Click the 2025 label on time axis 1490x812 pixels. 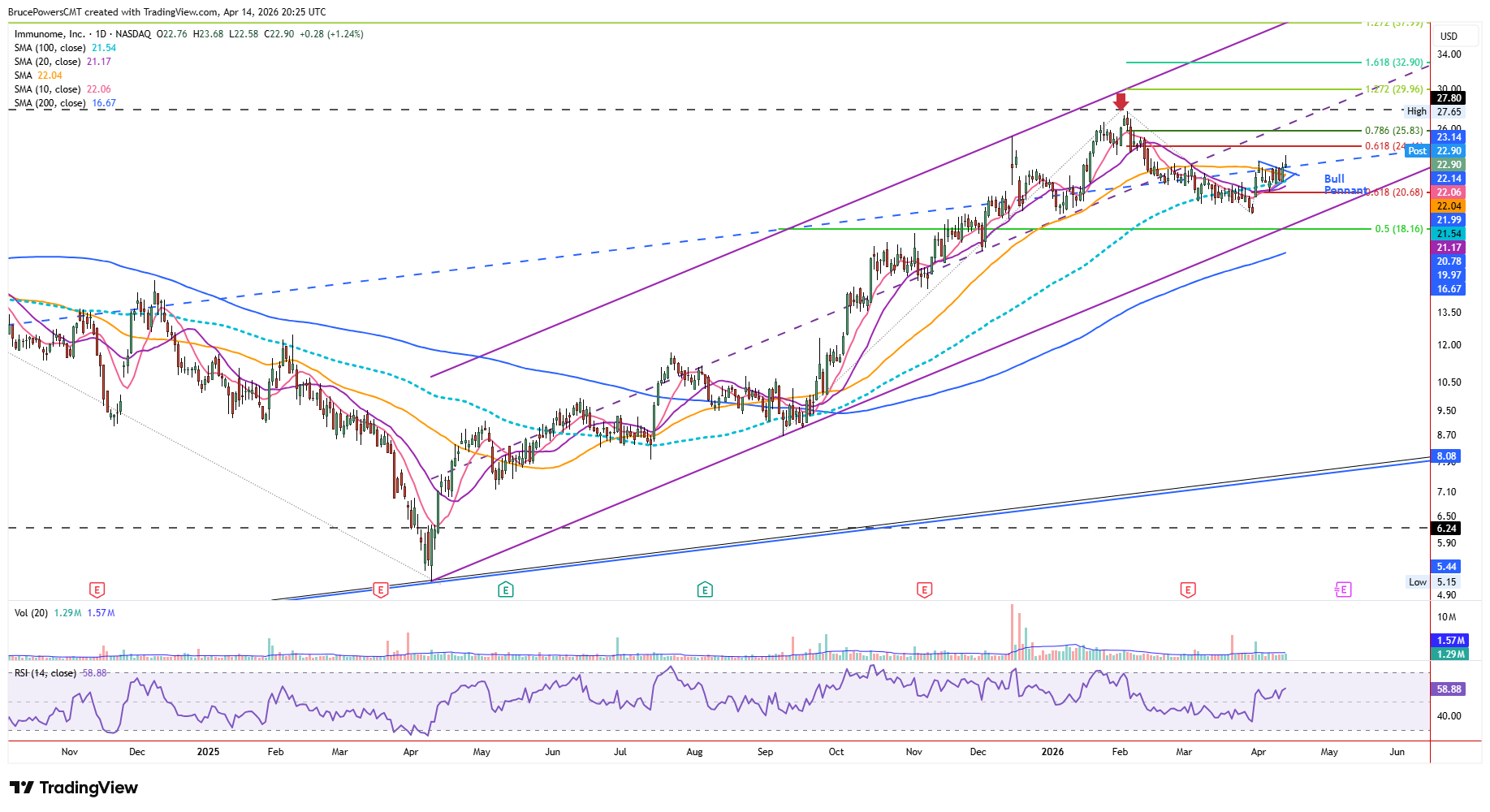[208, 752]
